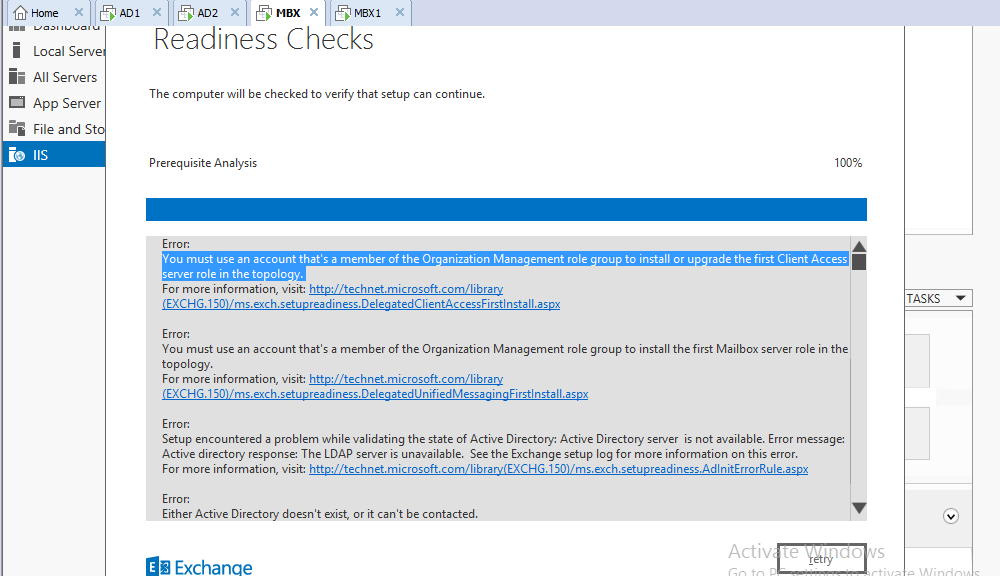Click the first Mailbox server role error text
Image resolution: width=1000 pixels, height=576 pixels.
pyautogui.click(x=504, y=357)
